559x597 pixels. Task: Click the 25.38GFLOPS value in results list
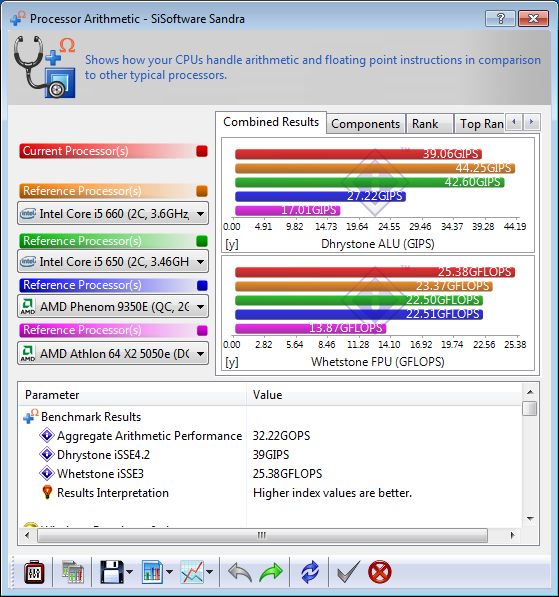287,474
